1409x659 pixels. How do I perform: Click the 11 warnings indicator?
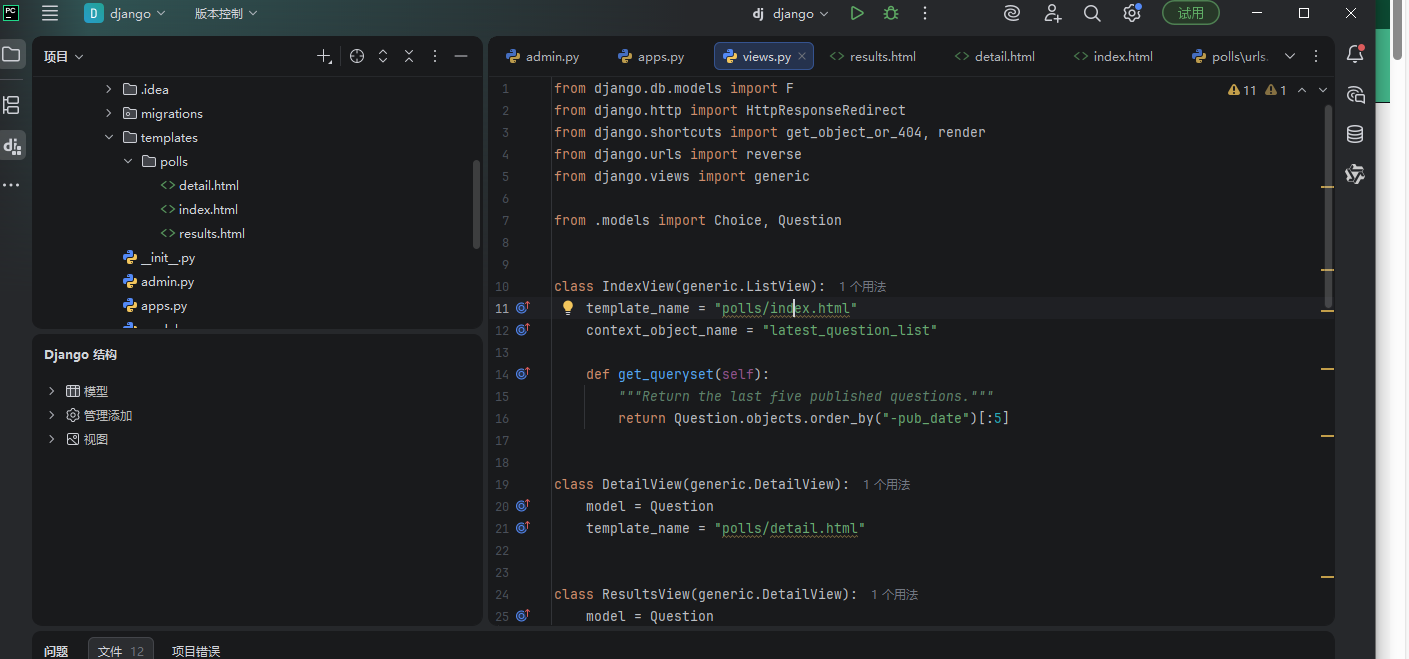coord(1242,90)
